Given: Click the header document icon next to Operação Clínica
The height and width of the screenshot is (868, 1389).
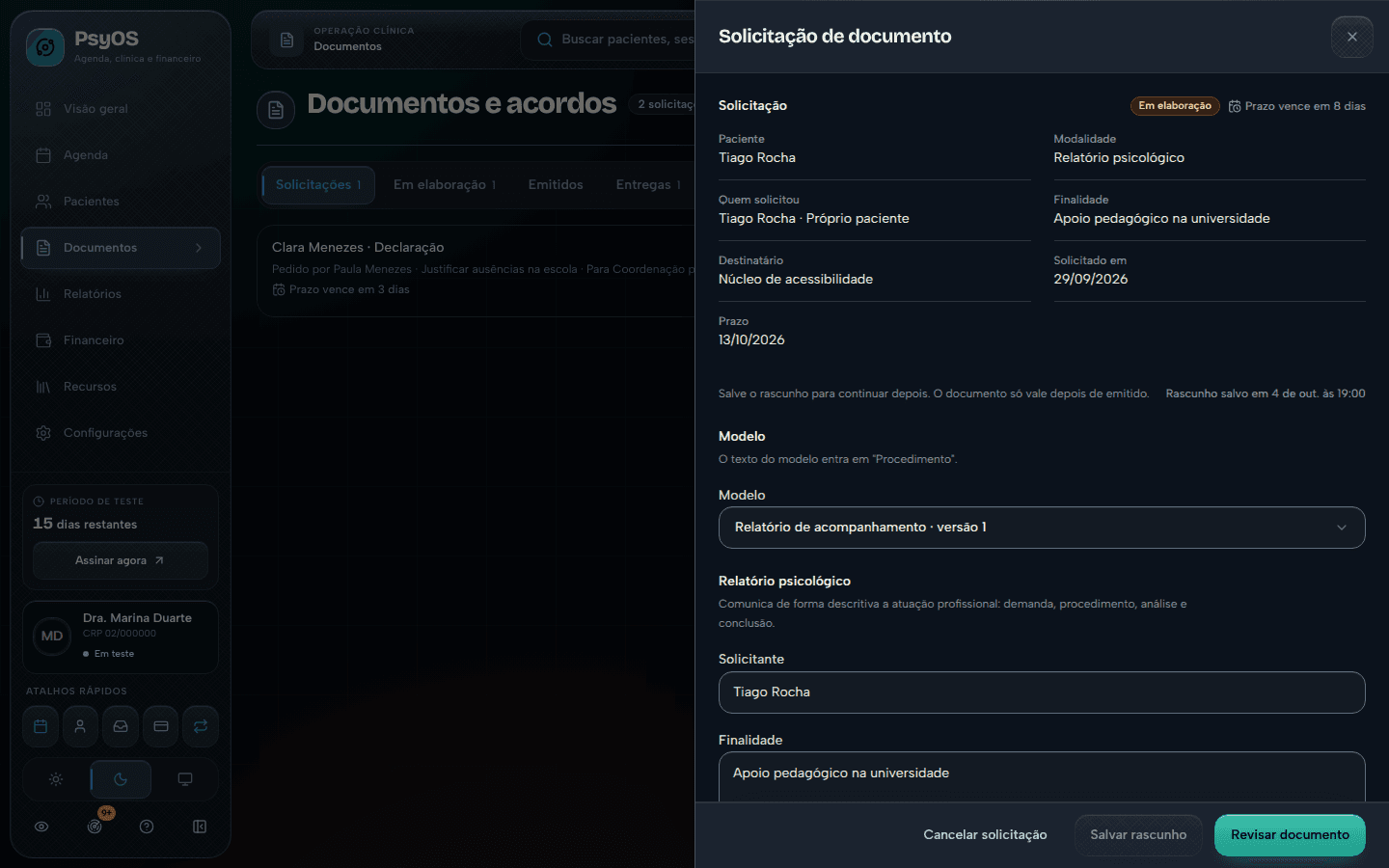Looking at the screenshot, I should pyautogui.click(x=286, y=40).
